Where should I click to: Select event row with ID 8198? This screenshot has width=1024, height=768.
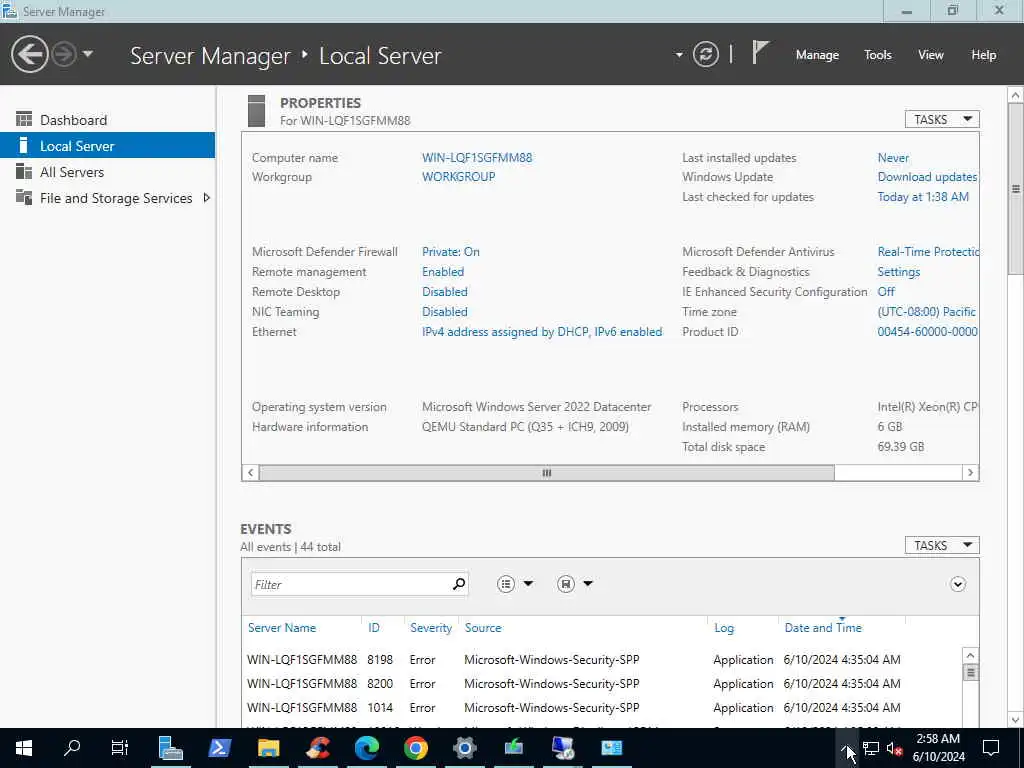click(x=602, y=660)
